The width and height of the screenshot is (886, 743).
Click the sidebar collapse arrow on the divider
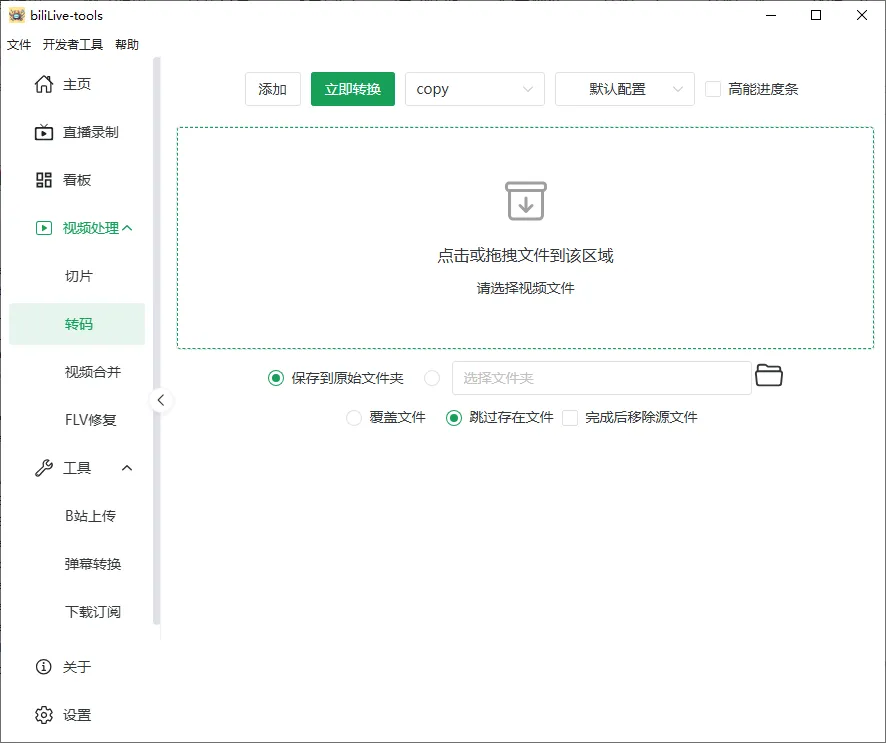[161, 399]
